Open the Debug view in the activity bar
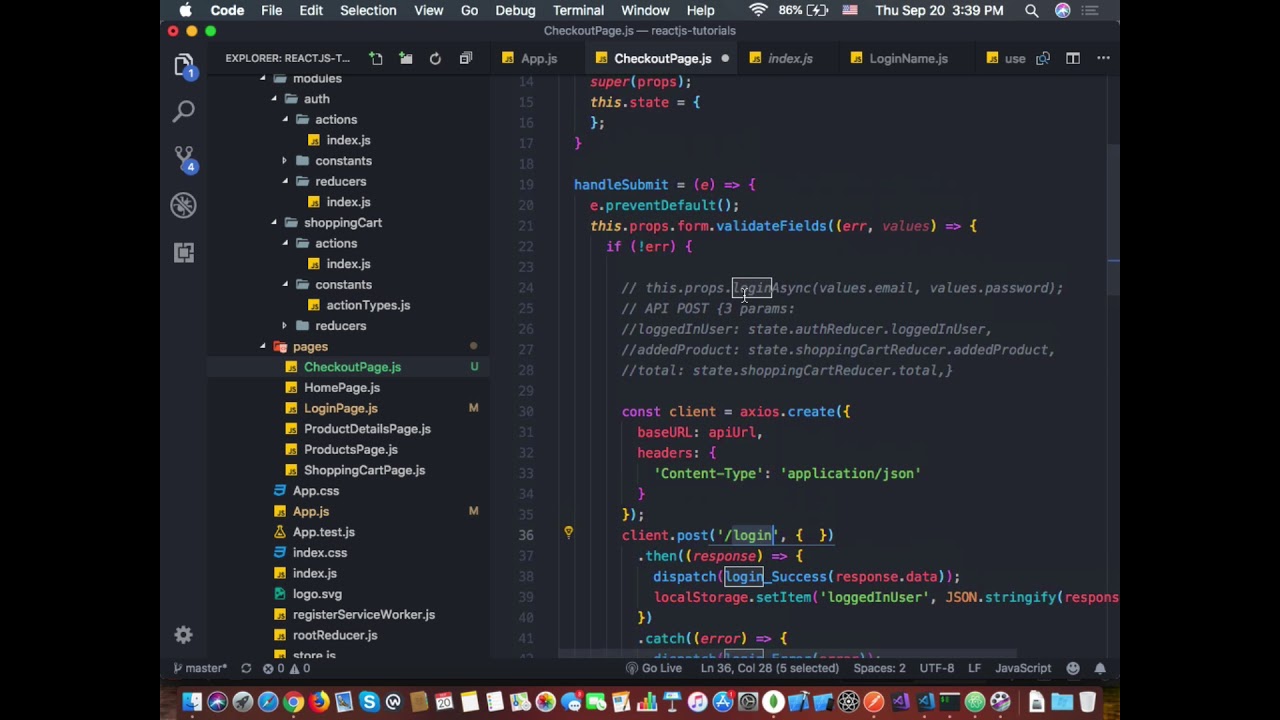This screenshot has height=720, width=1280. [x=184, y=205]
